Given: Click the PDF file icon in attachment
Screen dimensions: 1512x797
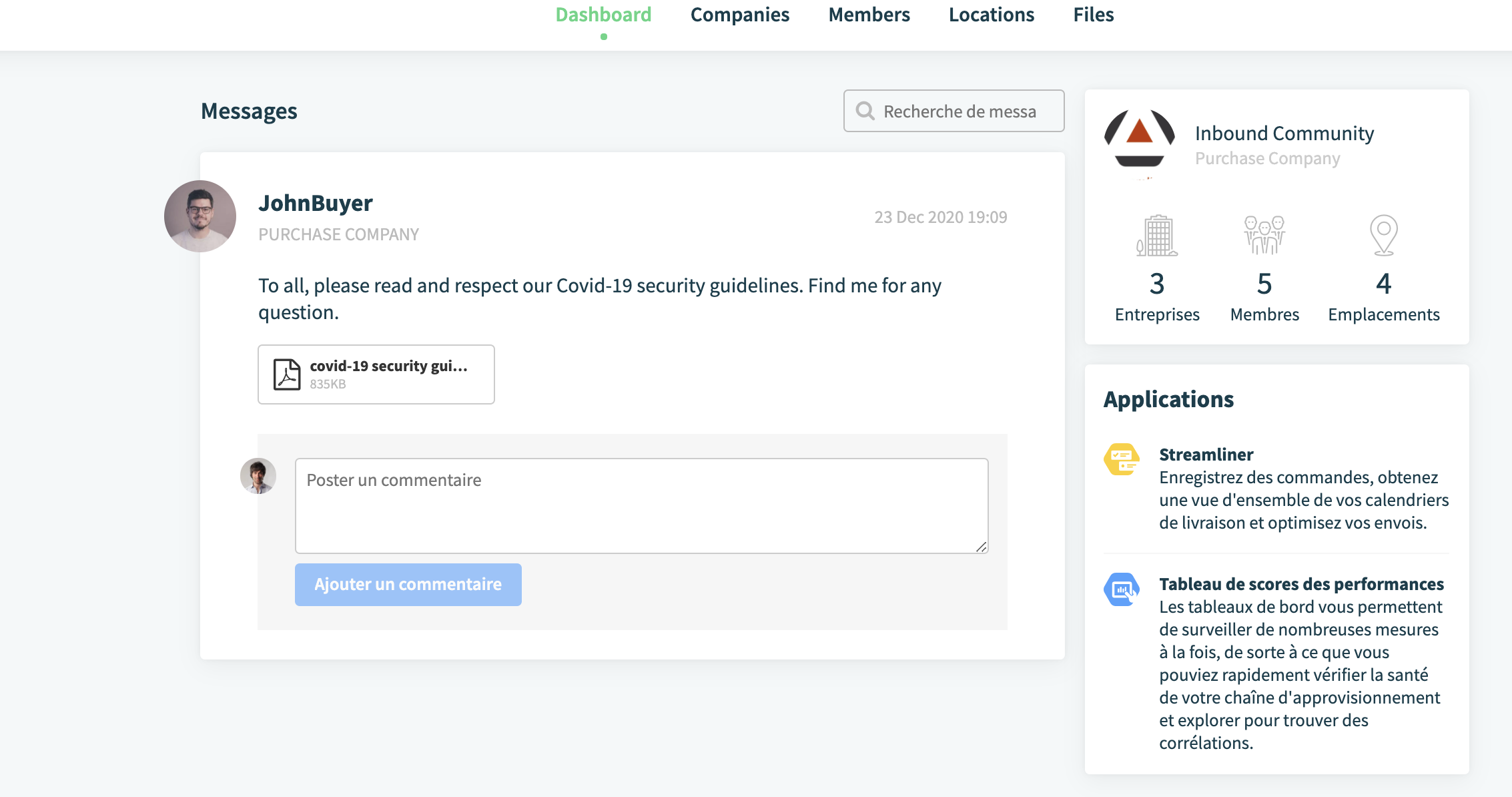Looking at the screenshot, I should click(287, 374).
